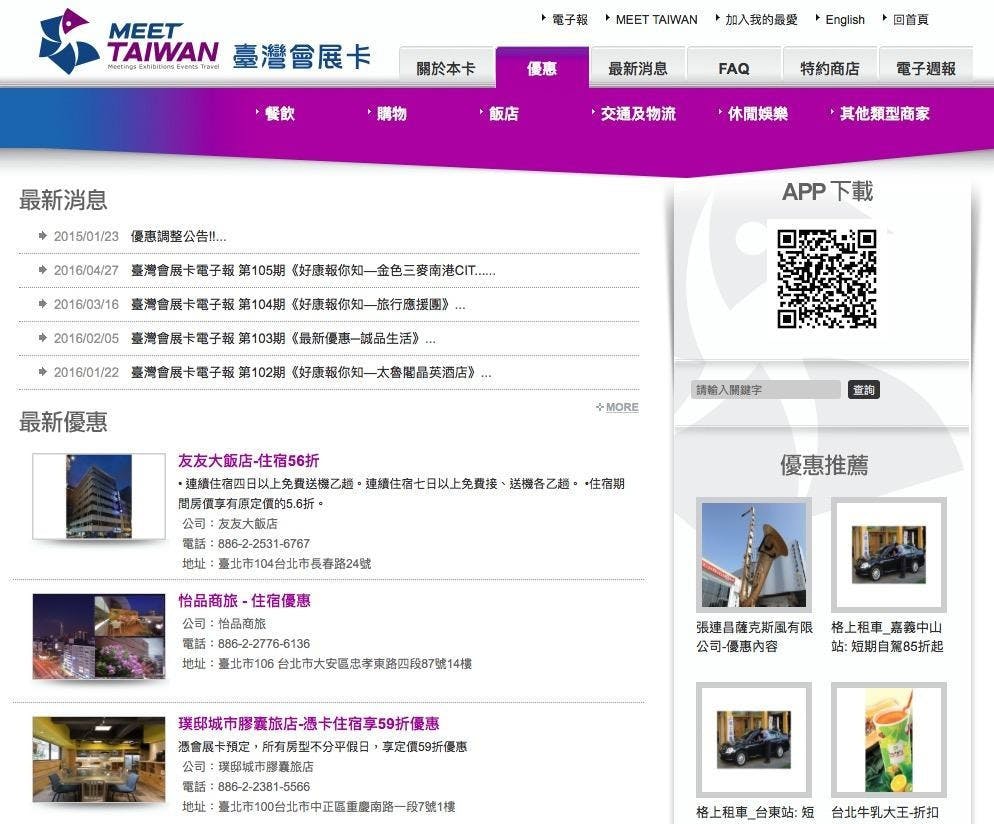Switch to the English version
The width and height of the screenshot is (994, 824).
[844, 20]
